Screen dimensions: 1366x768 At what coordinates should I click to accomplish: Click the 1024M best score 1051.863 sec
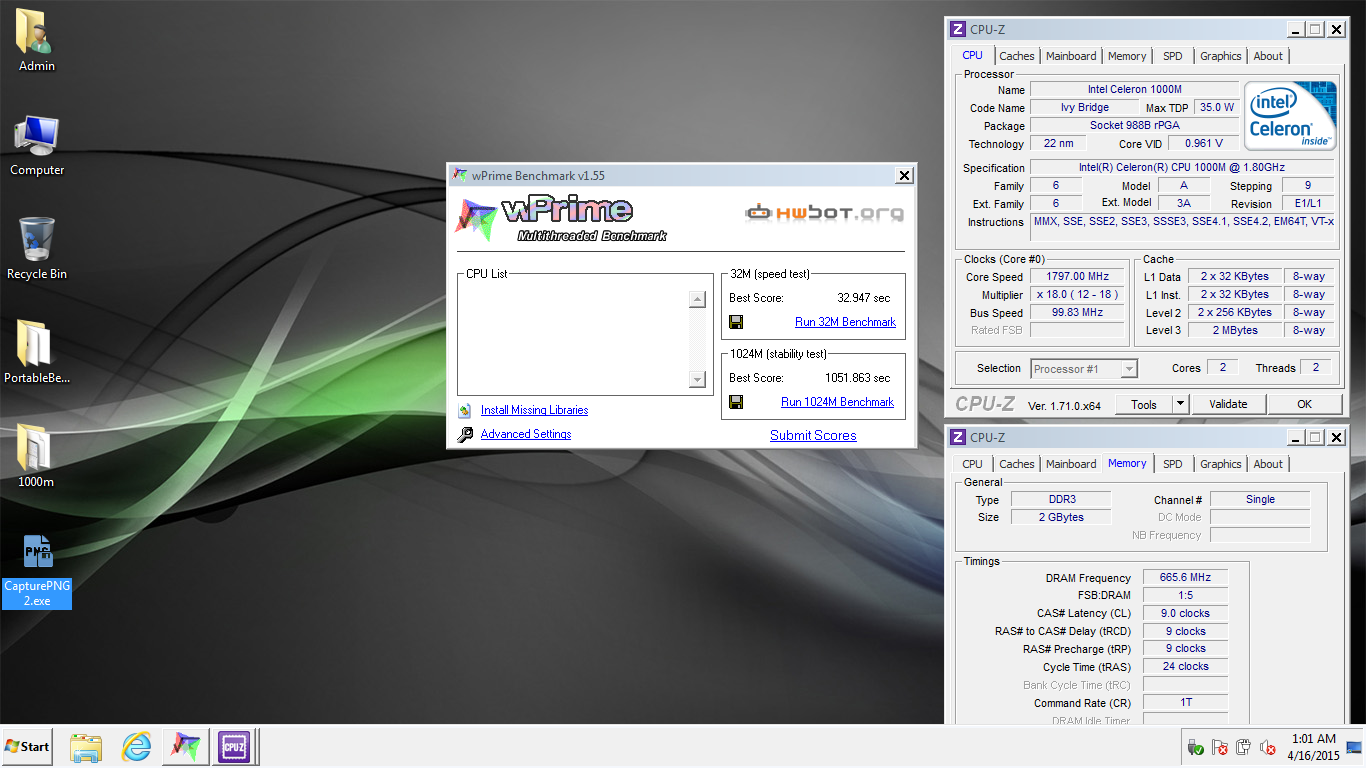pos(857,378)
